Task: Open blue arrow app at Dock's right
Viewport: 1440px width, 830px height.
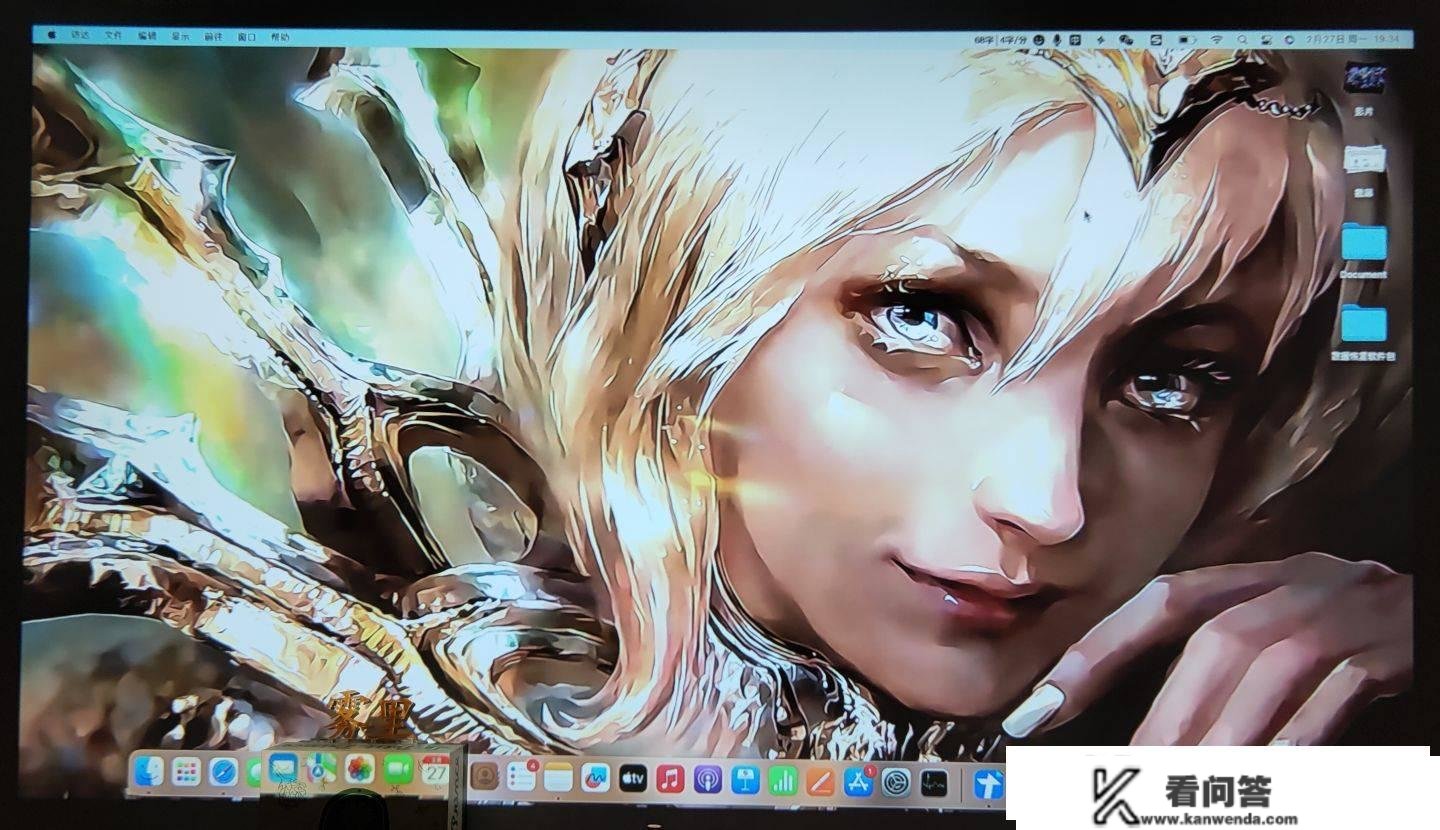Action: [988, 783]
